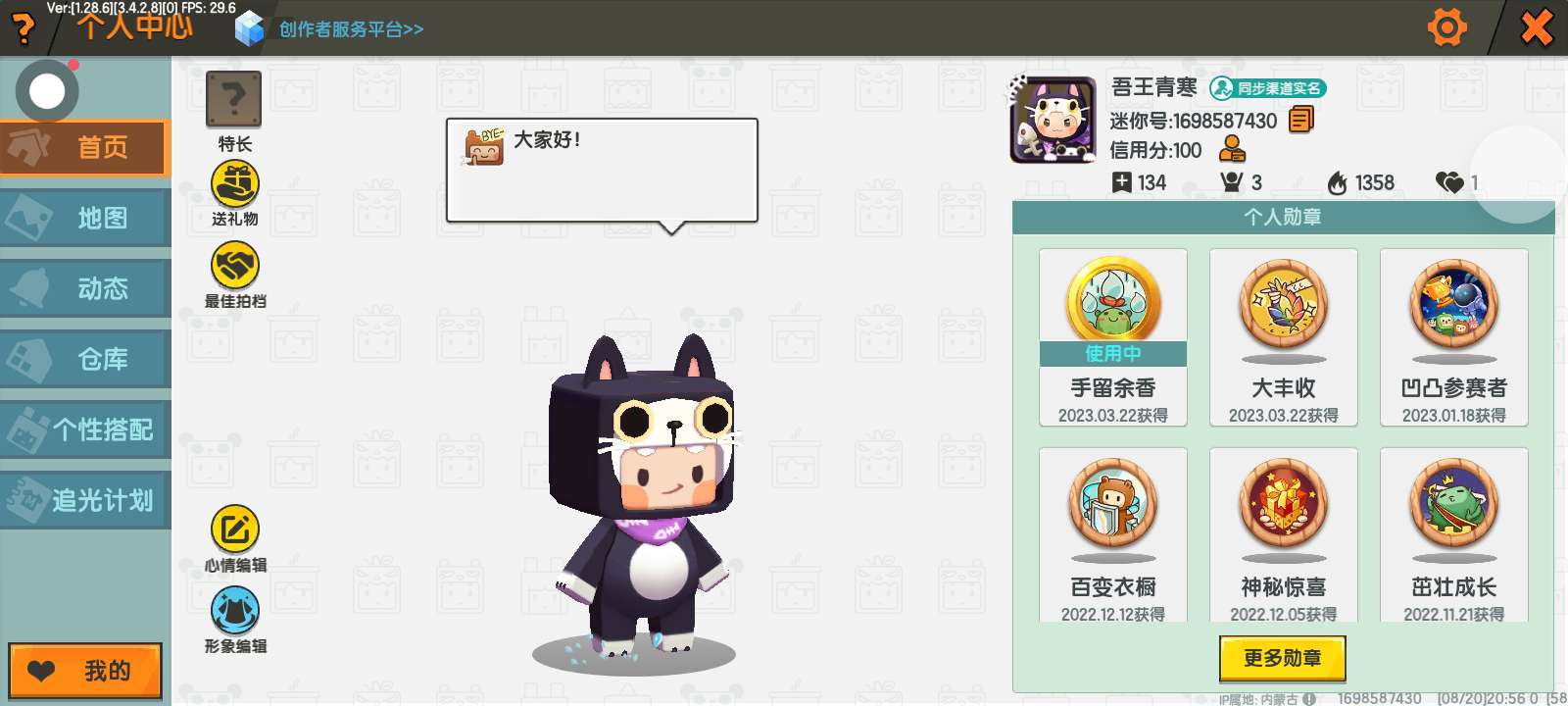Open the 创作者服务平台 link
Image resolution: width=1568 pixels, height=706 pixels.
[x=351, y=29]
